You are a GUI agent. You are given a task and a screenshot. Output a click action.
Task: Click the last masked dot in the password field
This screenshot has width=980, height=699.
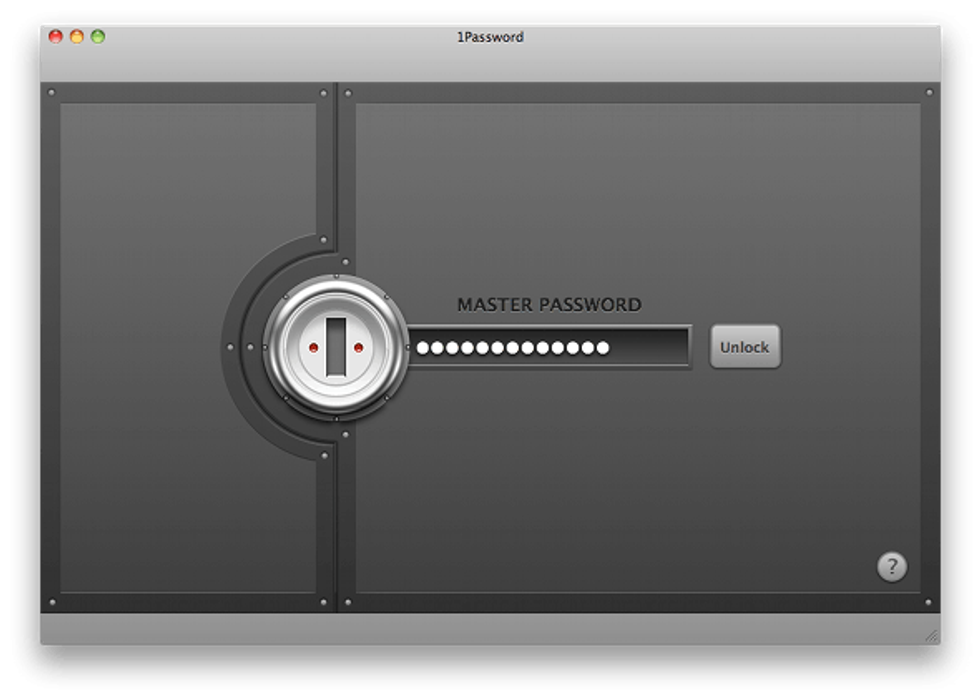click(x=602, y=348)
